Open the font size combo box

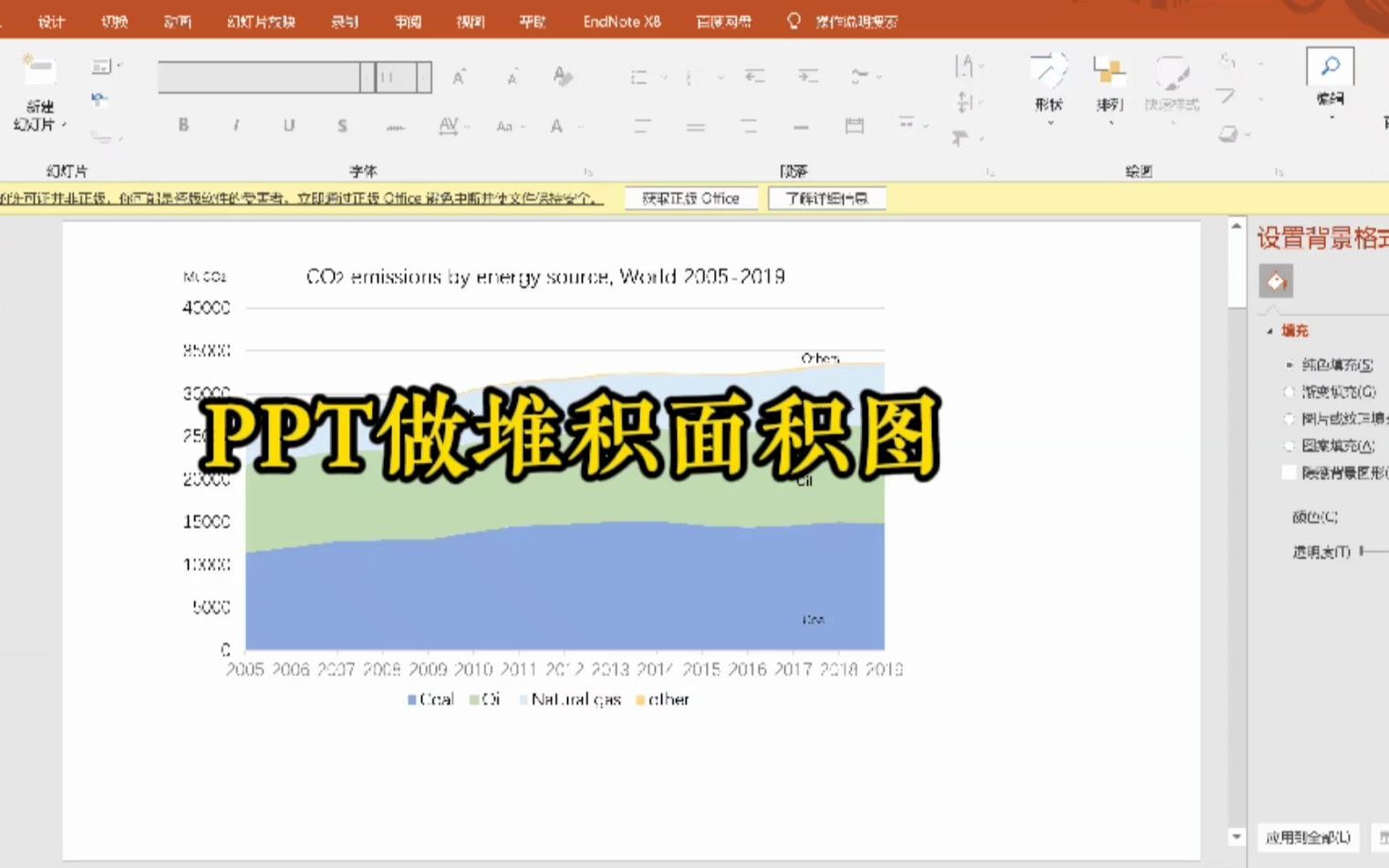click(404, 77)
